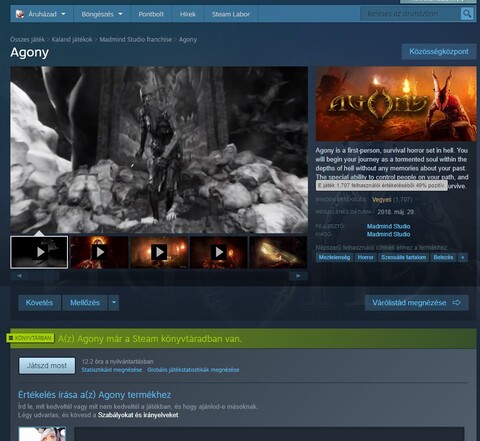Select the Belezés tag
480x441 pixels.
pyautogui.click(x=443, y=257)
